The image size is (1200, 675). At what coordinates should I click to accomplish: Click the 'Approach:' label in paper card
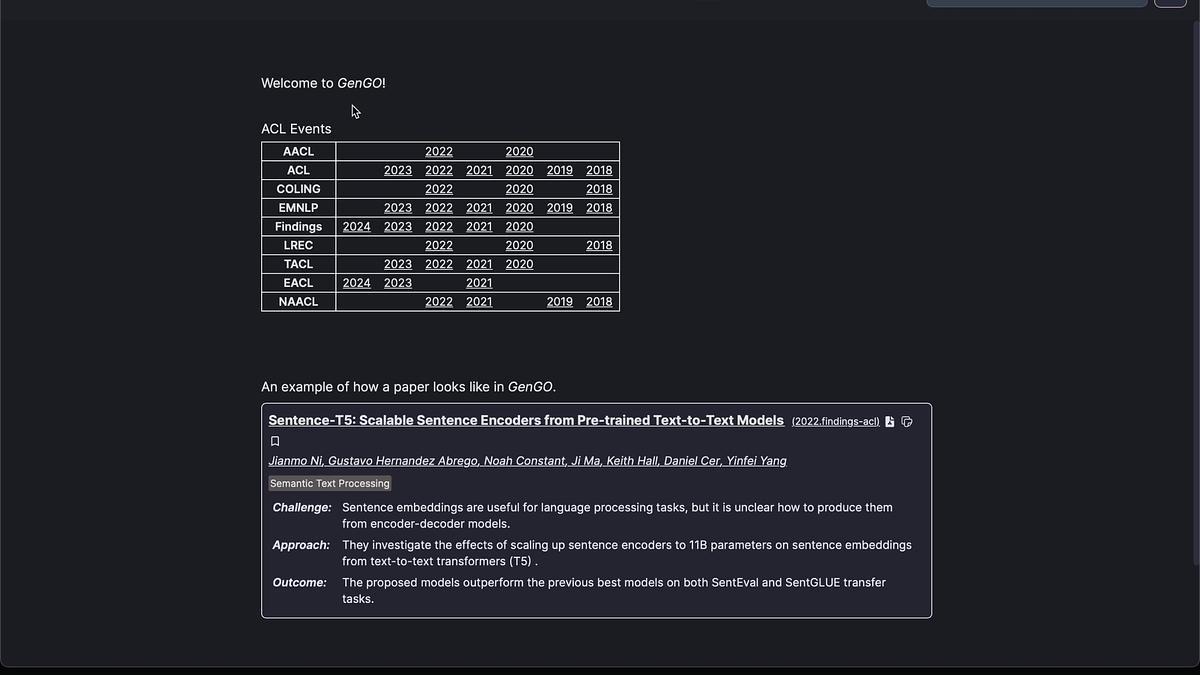pos(301,545)
